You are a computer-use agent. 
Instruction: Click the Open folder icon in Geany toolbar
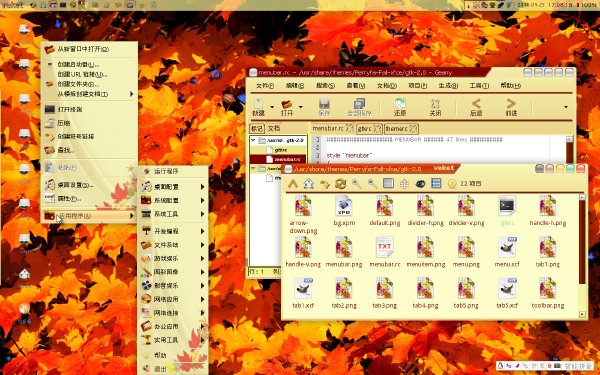(287, 104)
